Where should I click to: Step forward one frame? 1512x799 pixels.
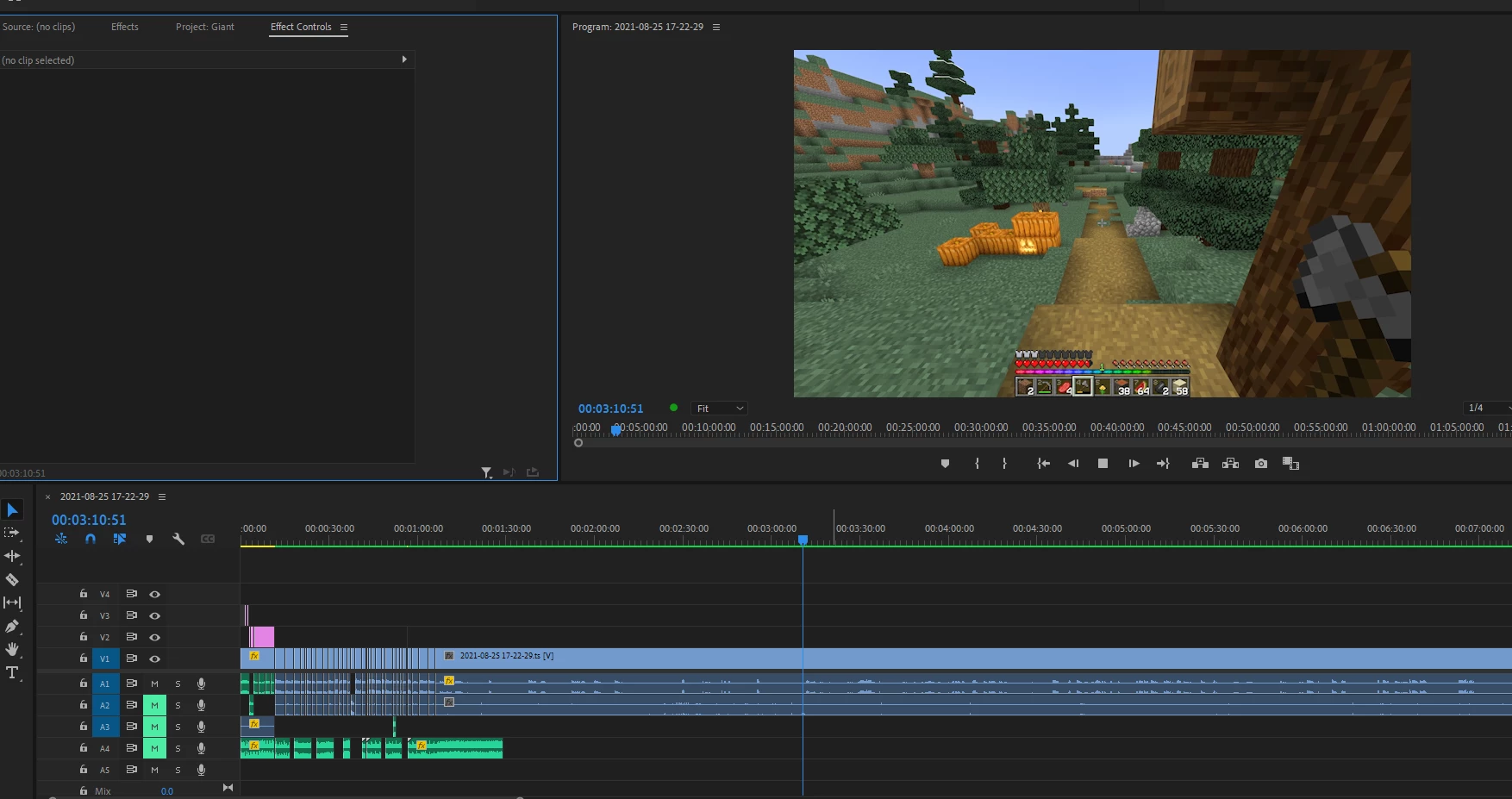click(1134, 464)
